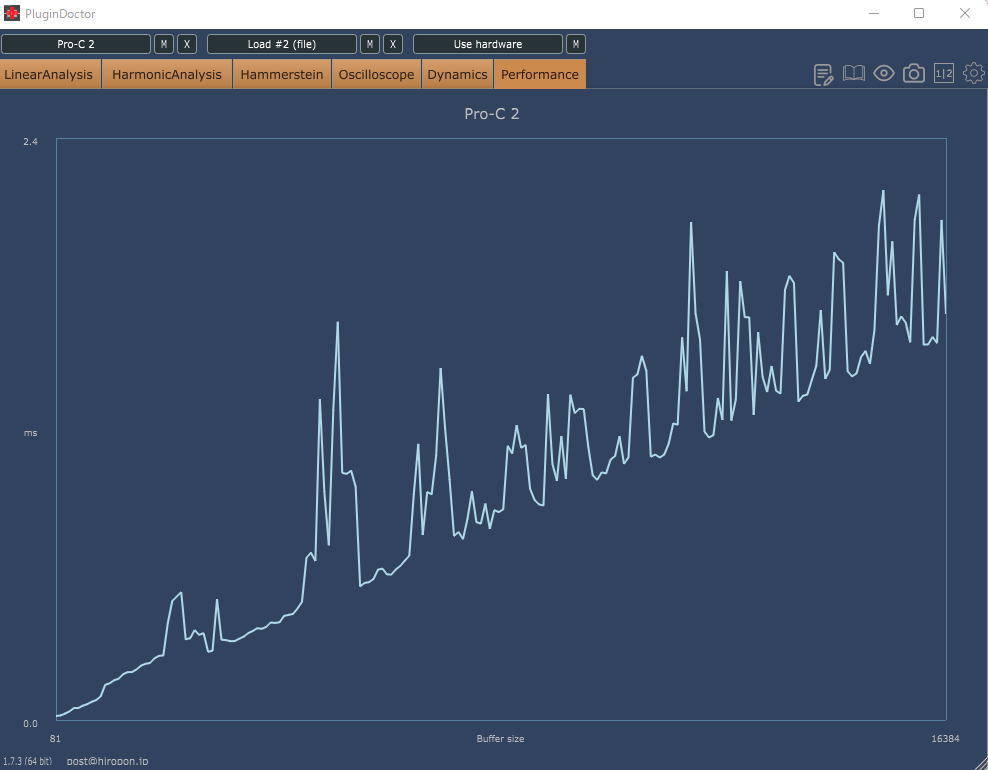
Task: Click the 81 x-axis minimum value
Action: click(x=55, y=738)
